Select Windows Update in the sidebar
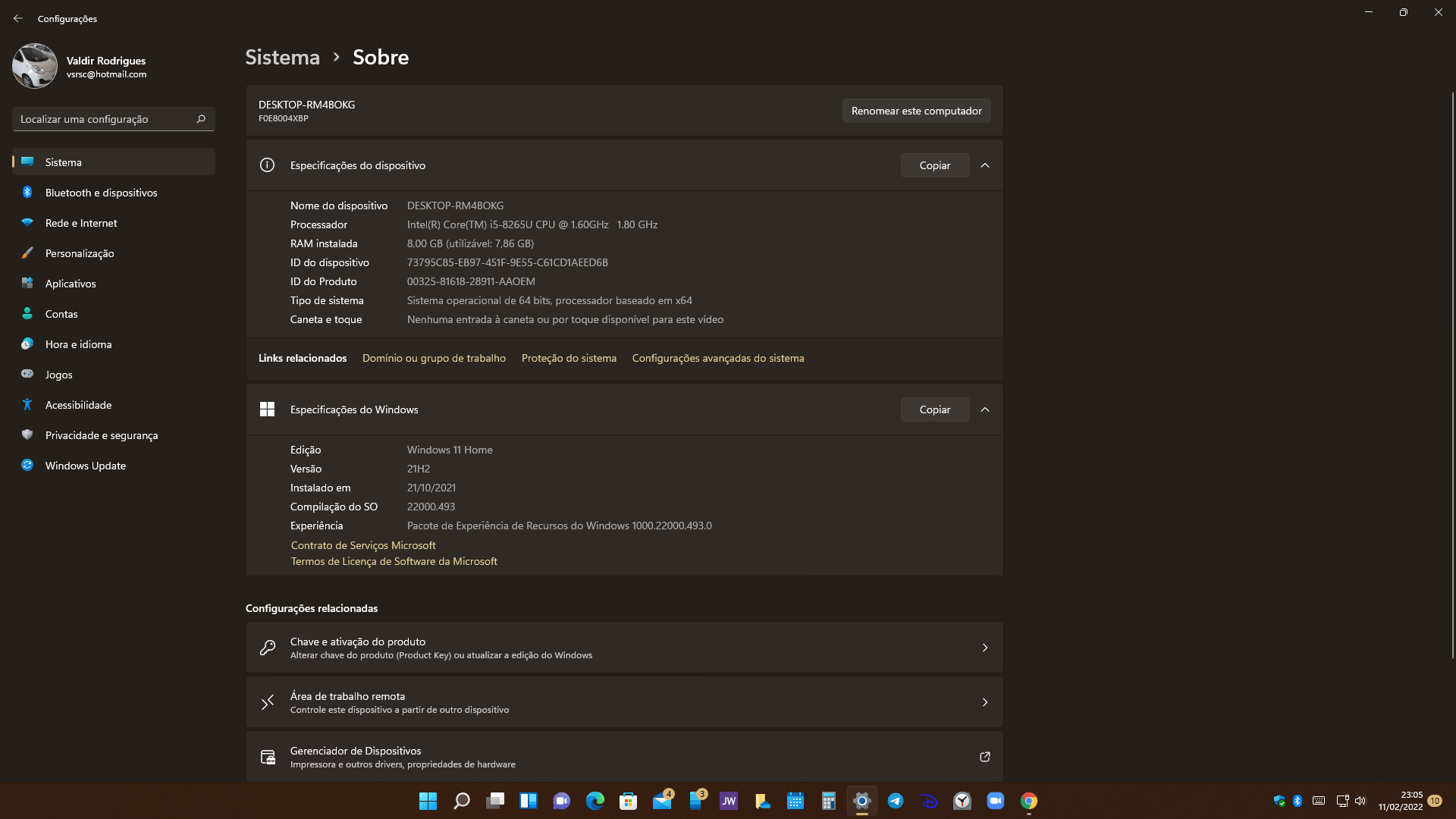 pos(85,466)
